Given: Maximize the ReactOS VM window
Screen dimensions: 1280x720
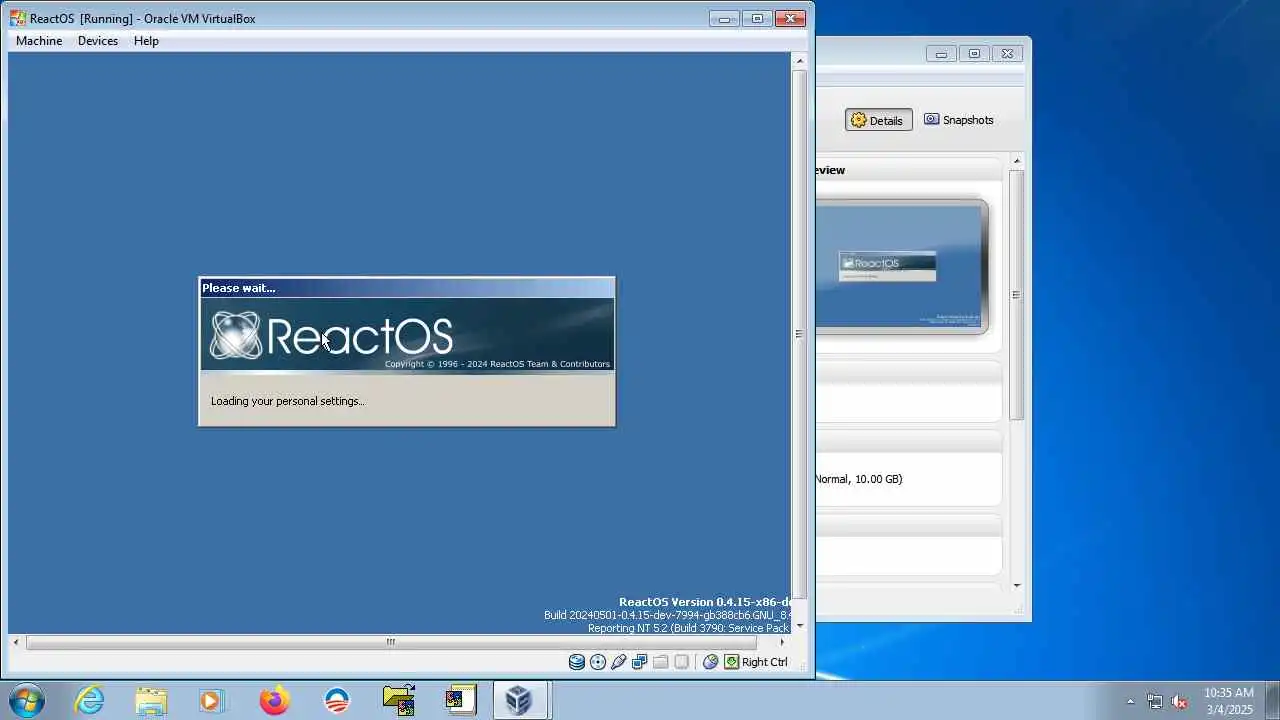Looking at the screenshot, I should 757,18.
